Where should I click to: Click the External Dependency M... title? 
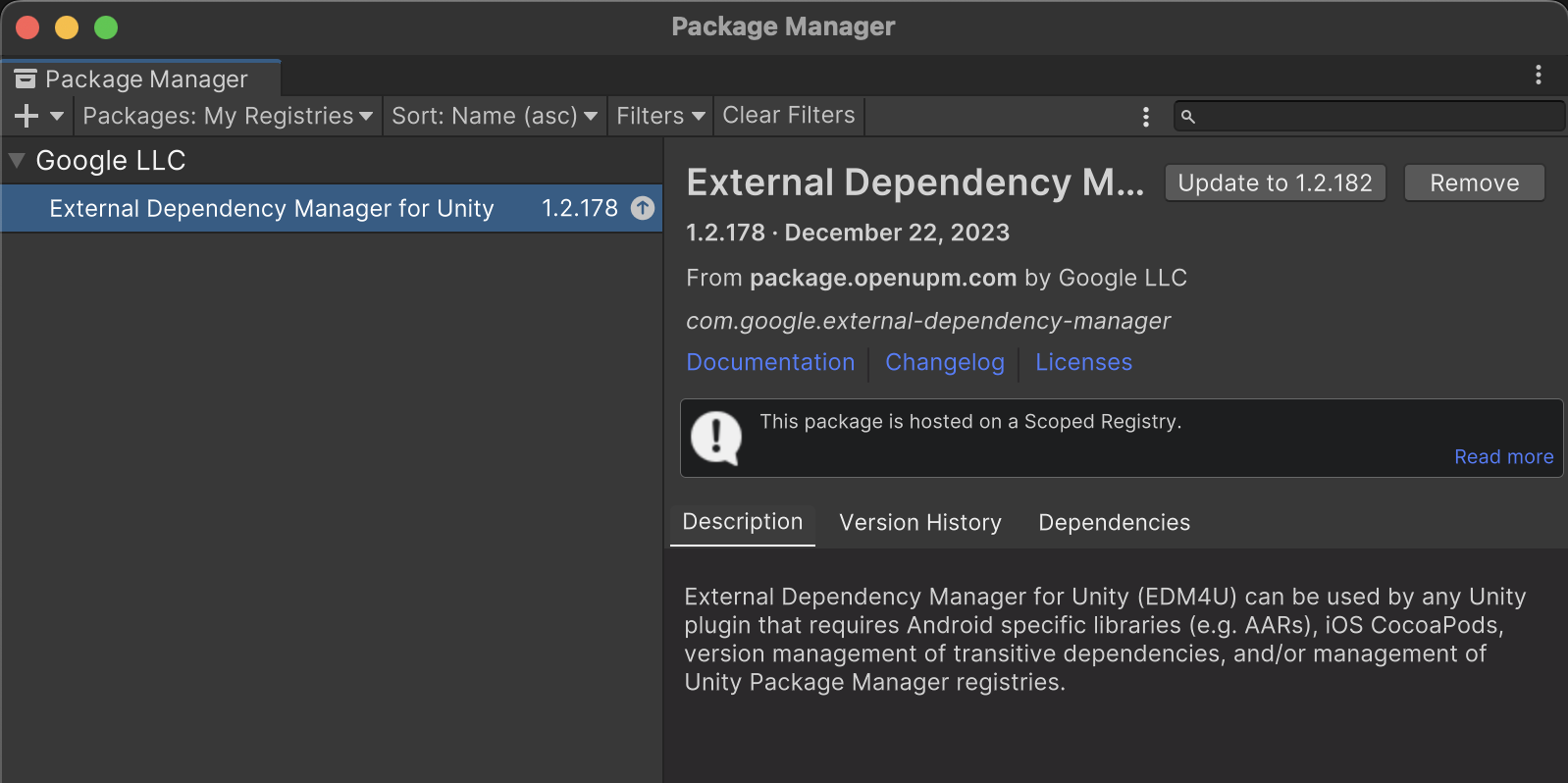click(x=915, y=183)
